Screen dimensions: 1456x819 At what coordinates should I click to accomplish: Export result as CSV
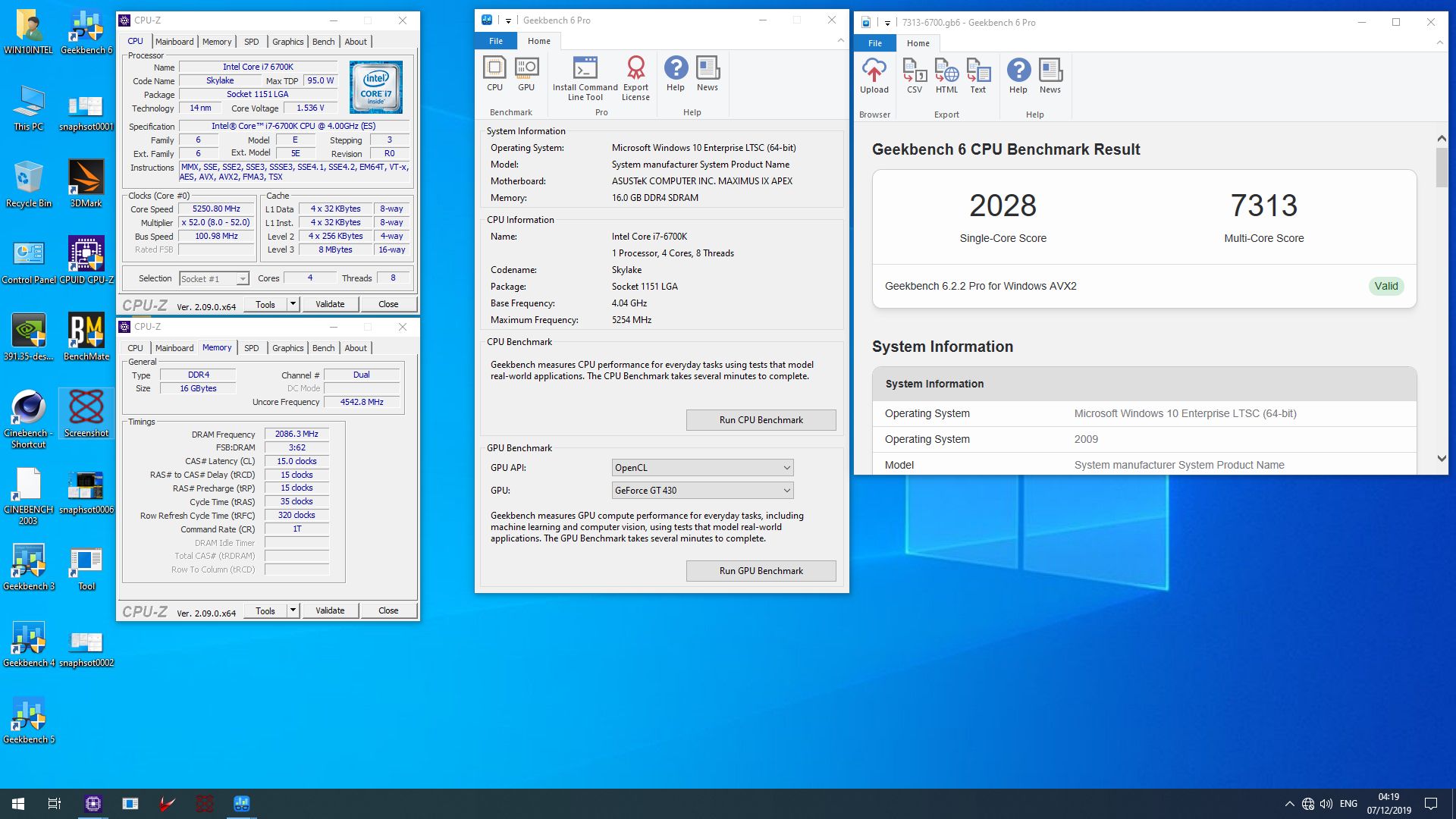click(x=915, y=77)
